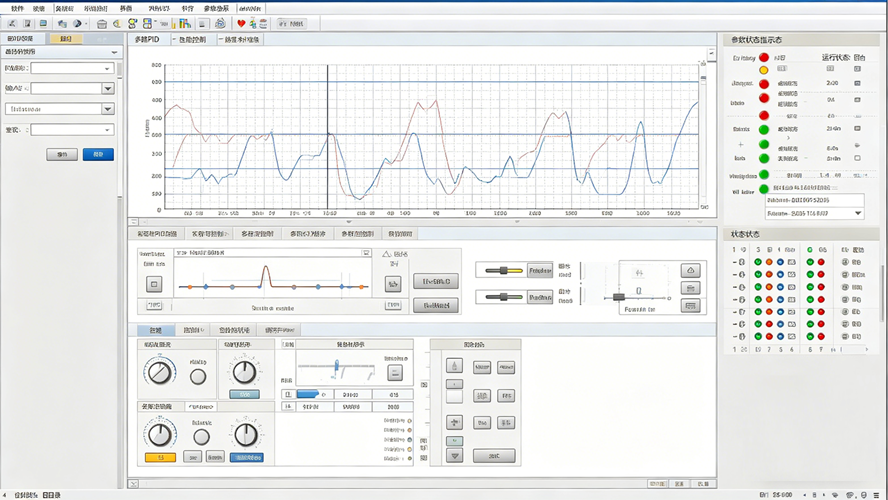The image size is (888, 500).
Task: Click the red heart icon in the toolbar
Action: point(241,23)
